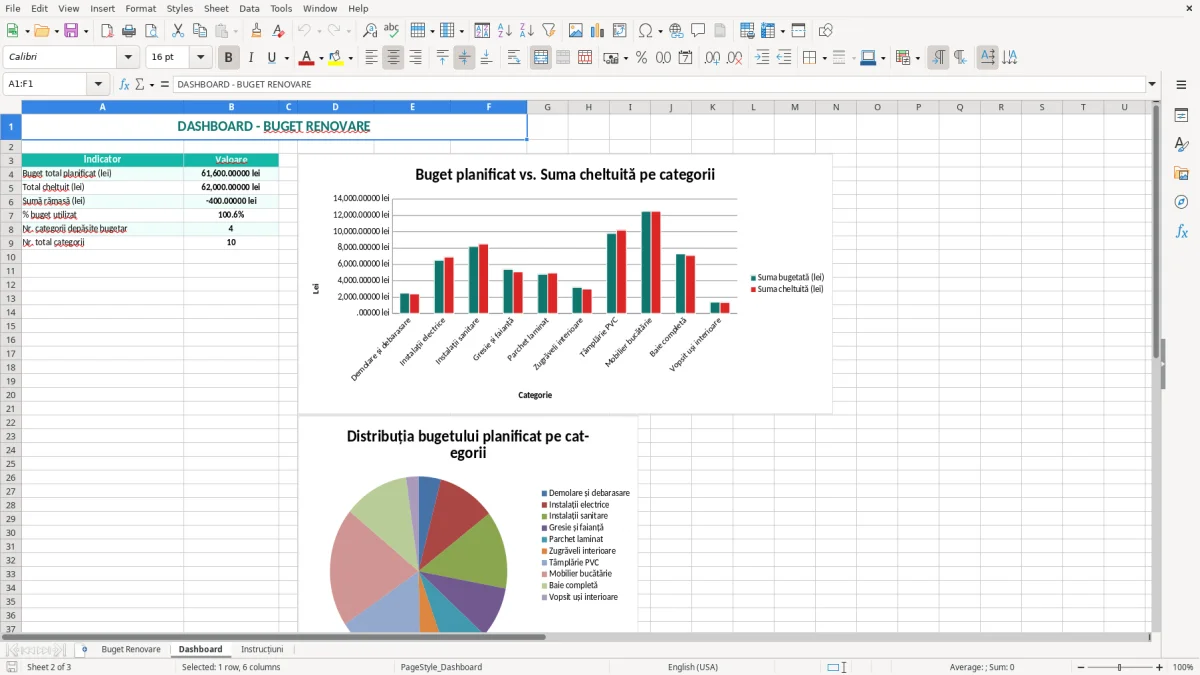The width and height of the screenshot is (1200, 675).
Task: Click the AutoFilter funnel icon
Action: pyautogui.click(x=549, y=31)
